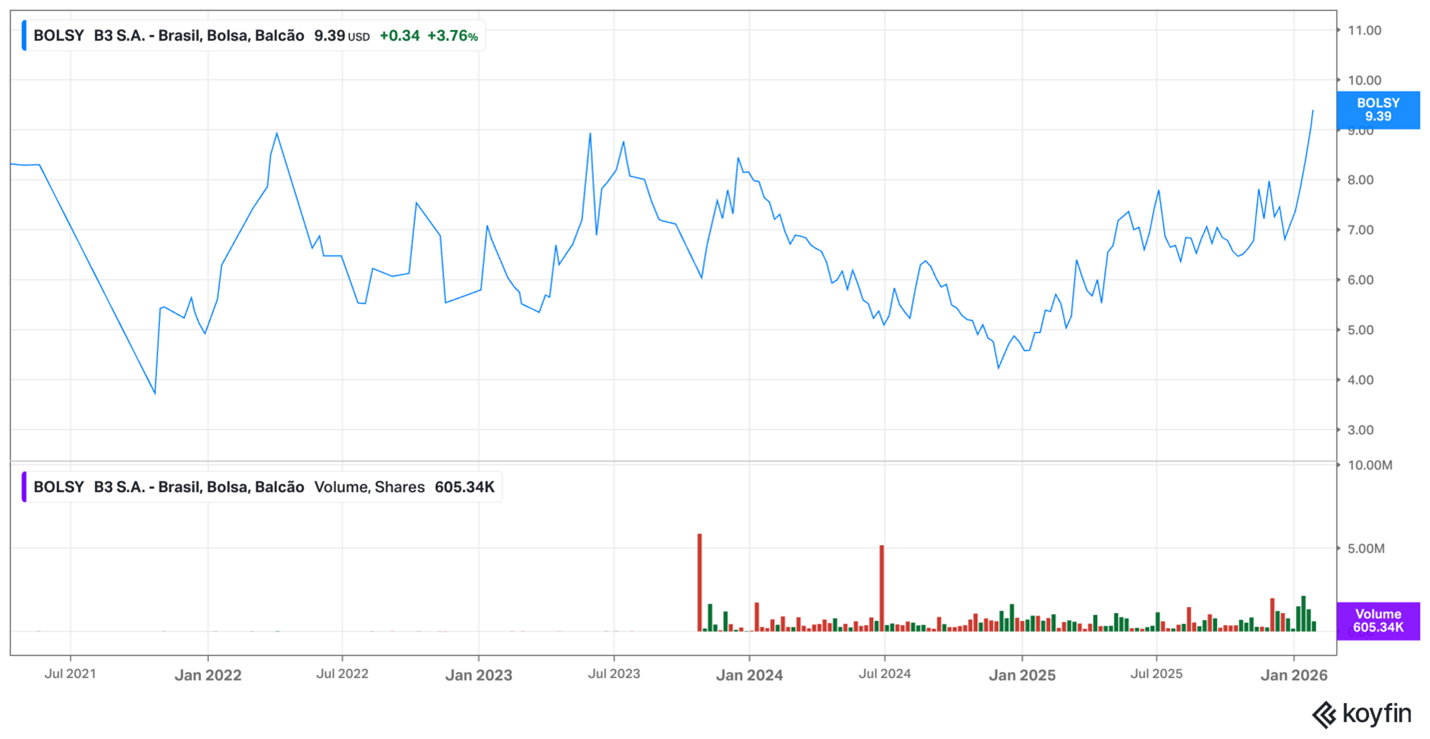This screenshot has width=1430, height=739.
Task: Click the 'Volume, Shares' legend label
Action: (x=370, y=487)
